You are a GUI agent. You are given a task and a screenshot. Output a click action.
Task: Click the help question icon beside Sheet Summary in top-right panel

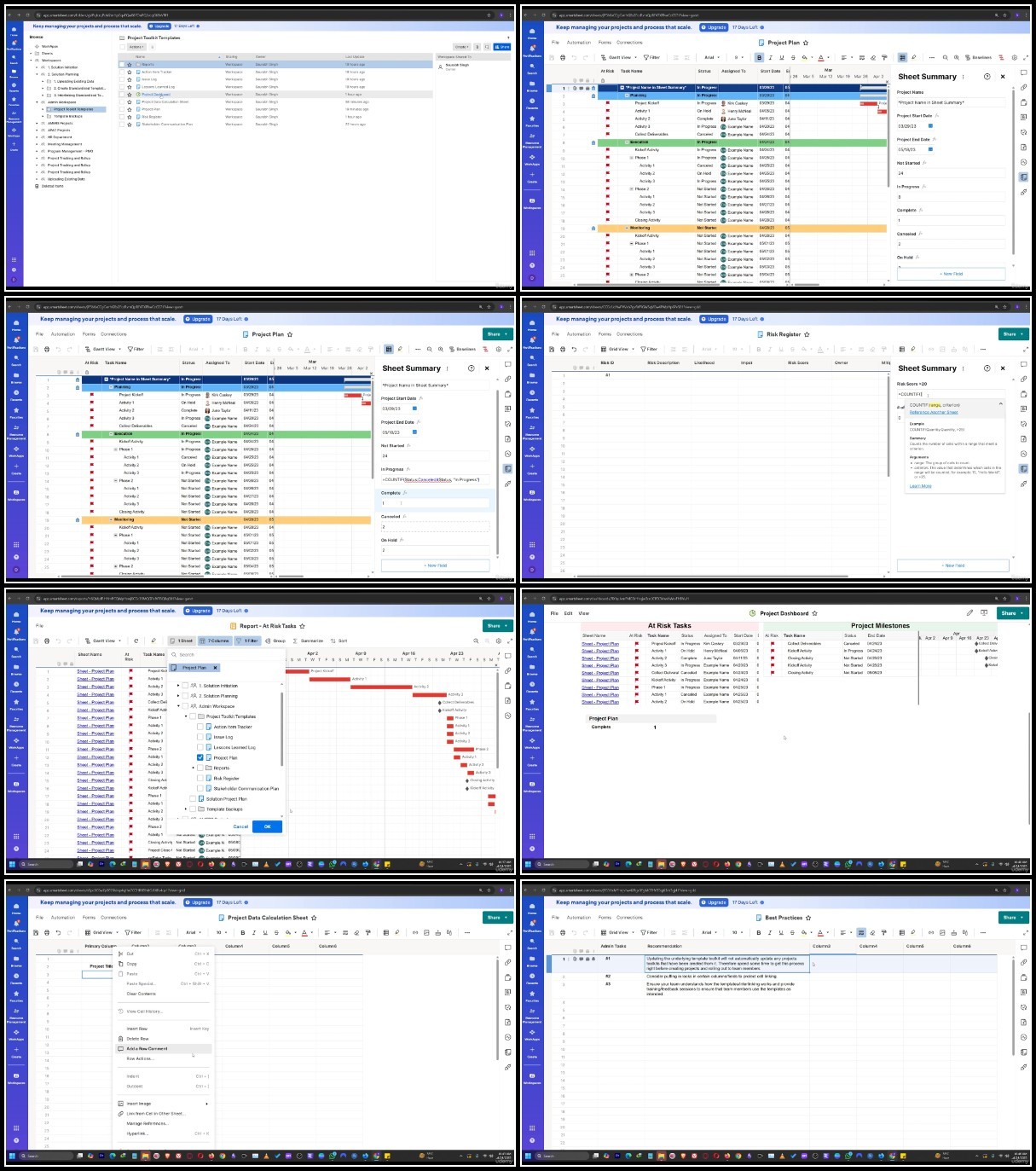987,77
